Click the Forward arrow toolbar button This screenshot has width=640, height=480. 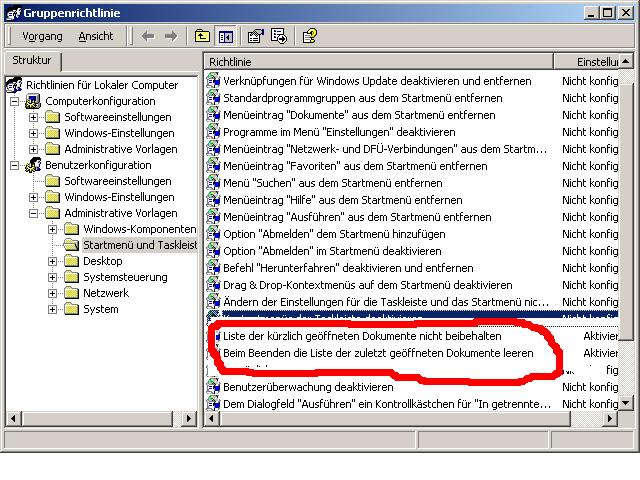pos(171,36)
